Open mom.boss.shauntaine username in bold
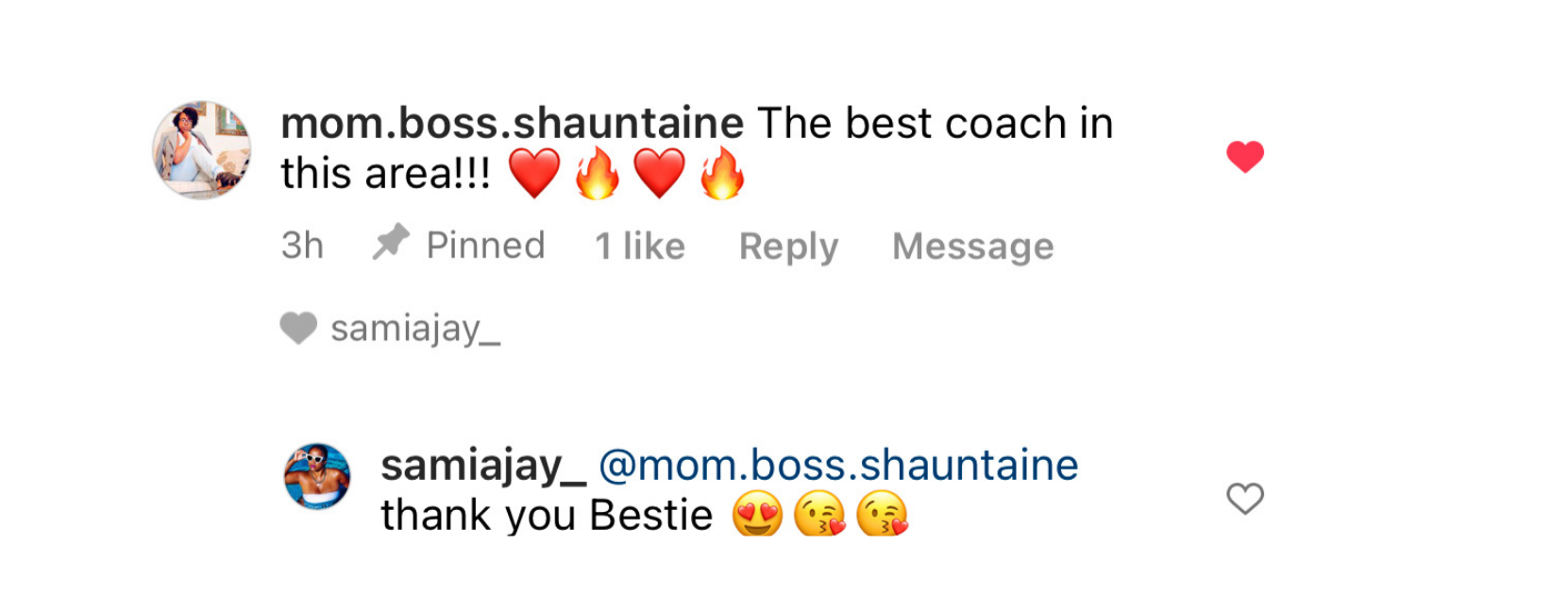This screenshot has width=1568, height=596. (513, 124)
